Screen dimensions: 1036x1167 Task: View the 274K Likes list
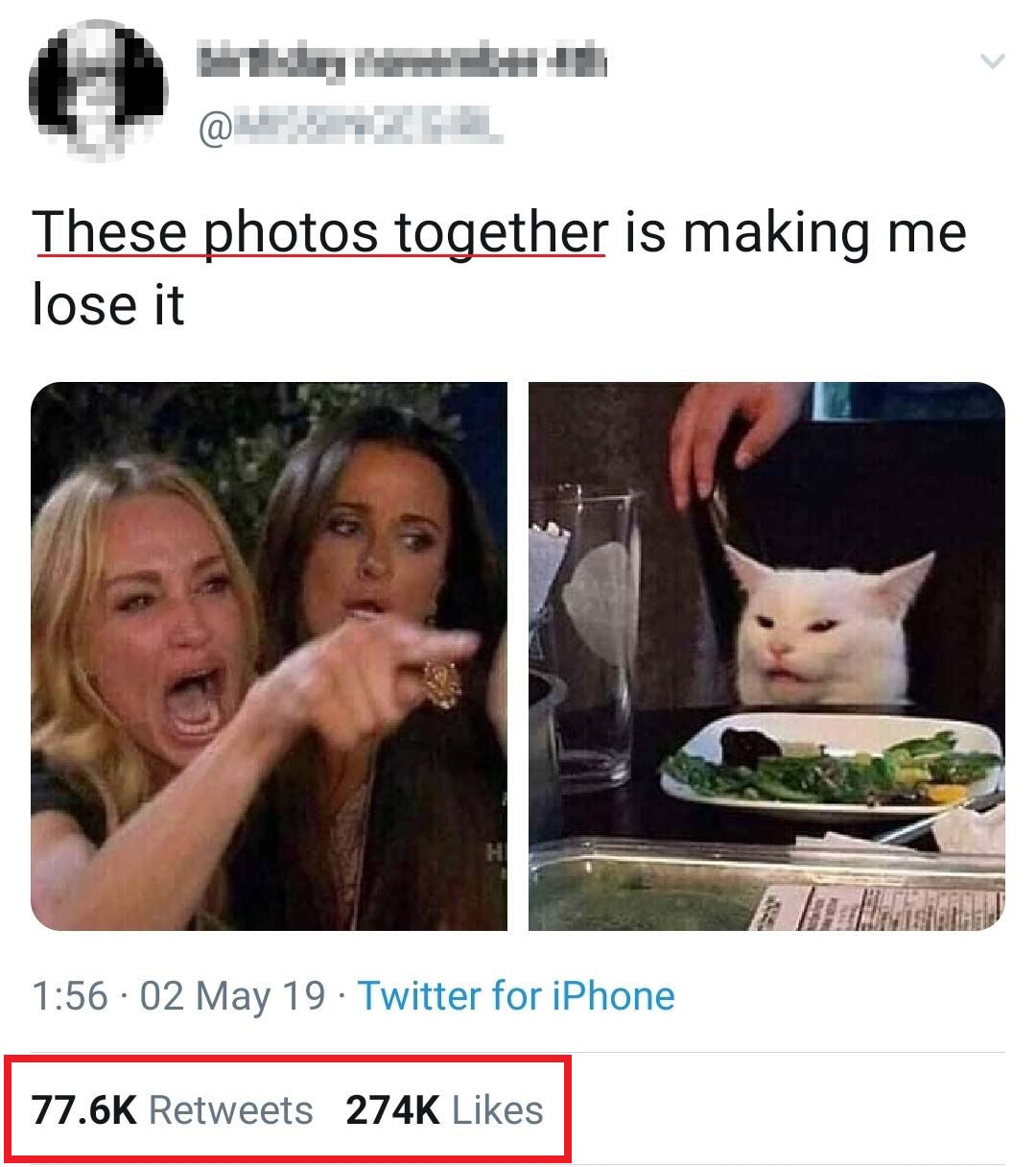[x=444, y=1110]
